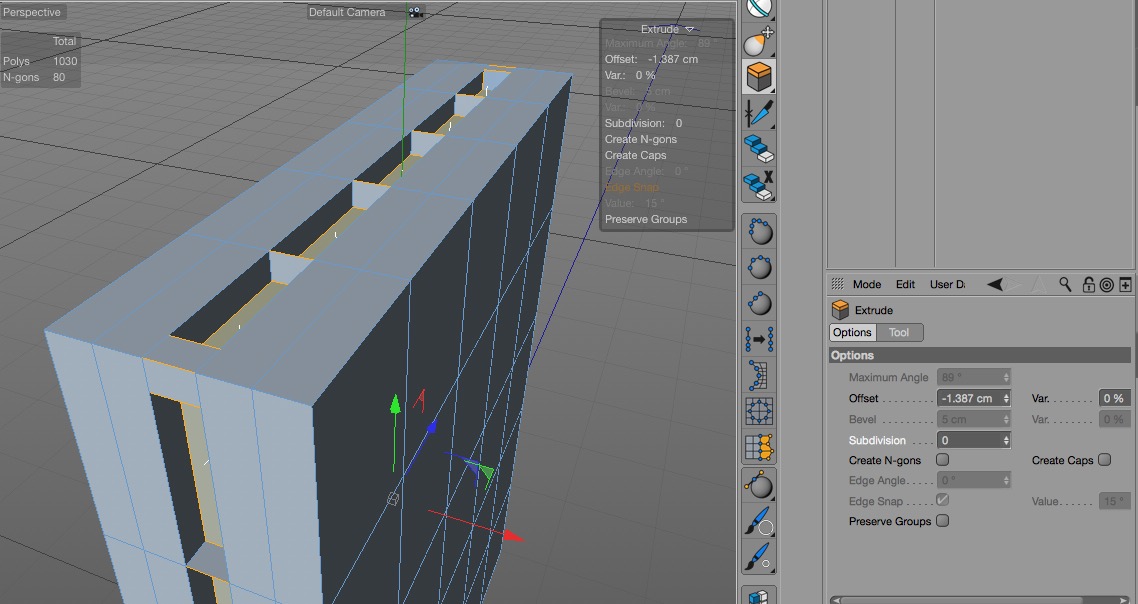Select the move light brush tool
This screenshot has width=1138, height=604.
[758, 41]
